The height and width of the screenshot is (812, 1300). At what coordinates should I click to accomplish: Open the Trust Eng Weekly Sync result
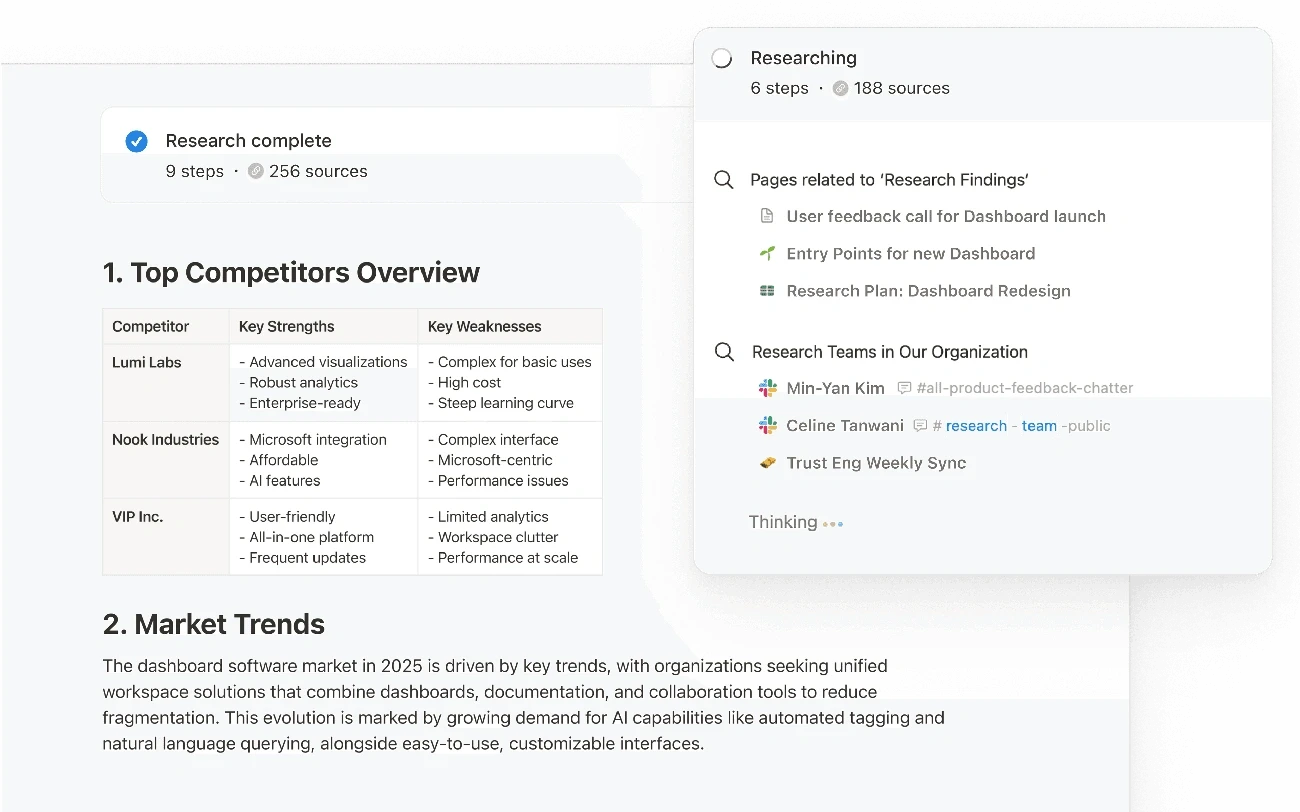(x=876, y=463)
